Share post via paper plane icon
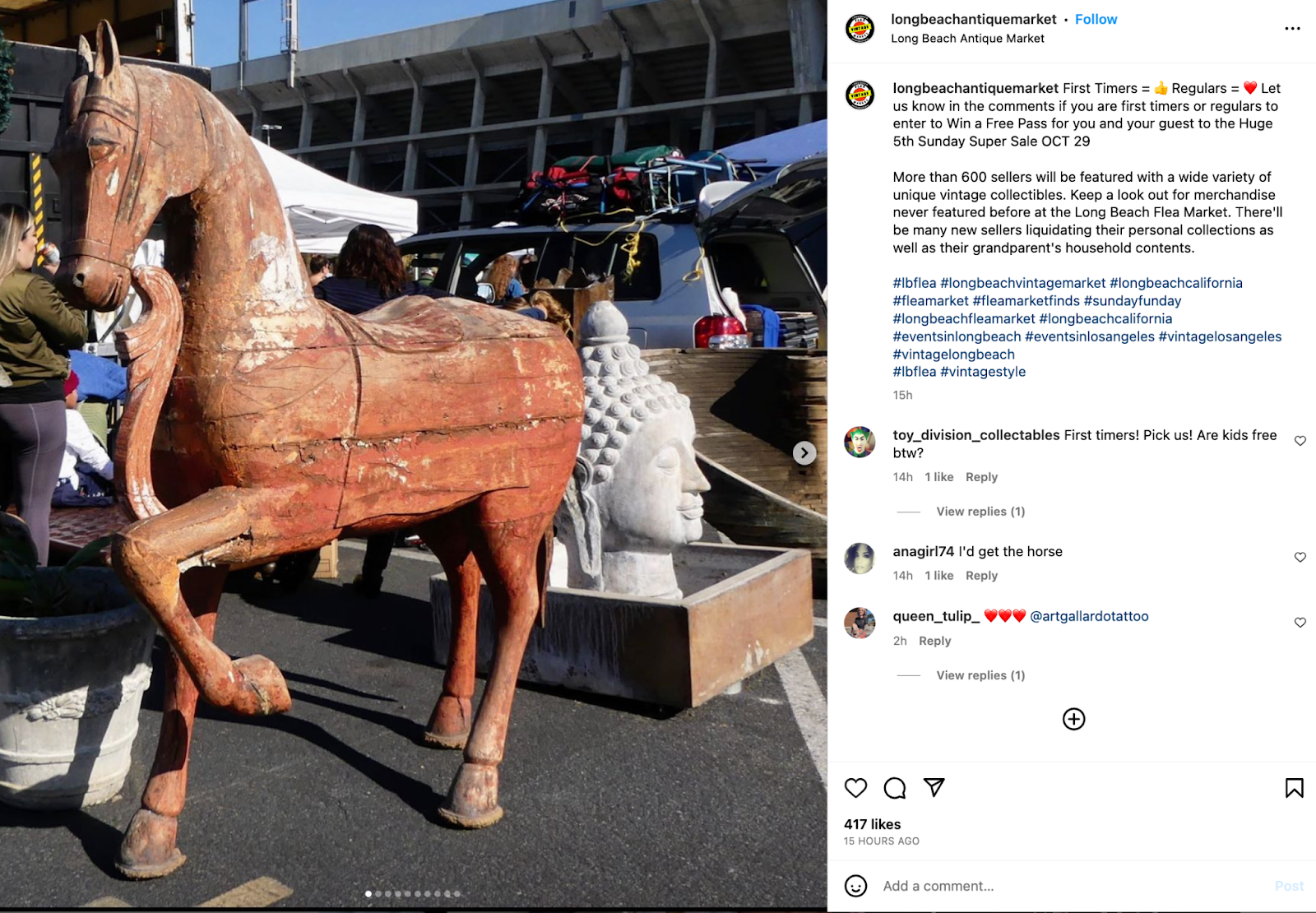This screenshot has height=913, width=1316. point(934,787)
